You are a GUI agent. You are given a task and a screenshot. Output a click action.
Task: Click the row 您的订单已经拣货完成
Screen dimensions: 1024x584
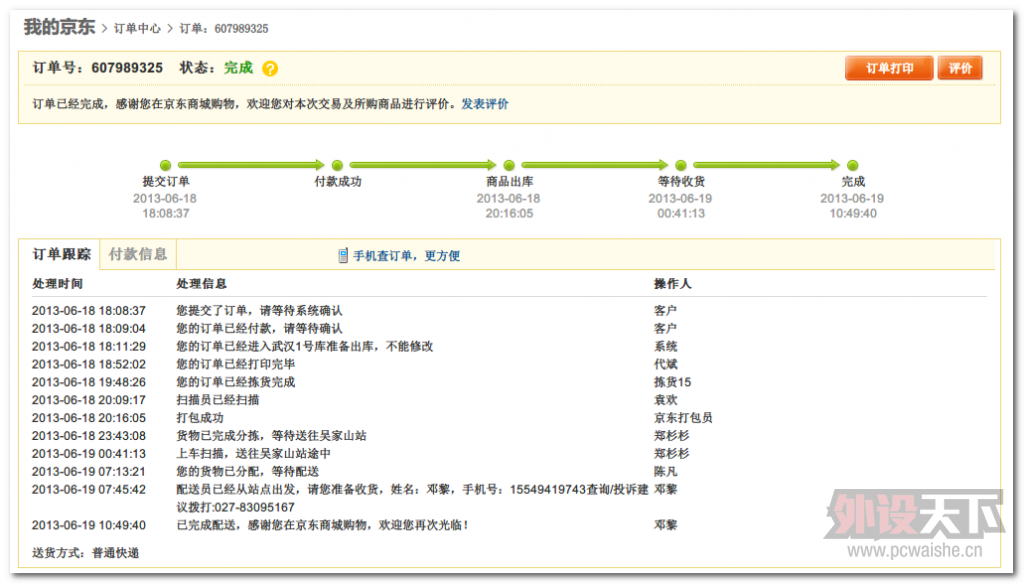(235, 382)
